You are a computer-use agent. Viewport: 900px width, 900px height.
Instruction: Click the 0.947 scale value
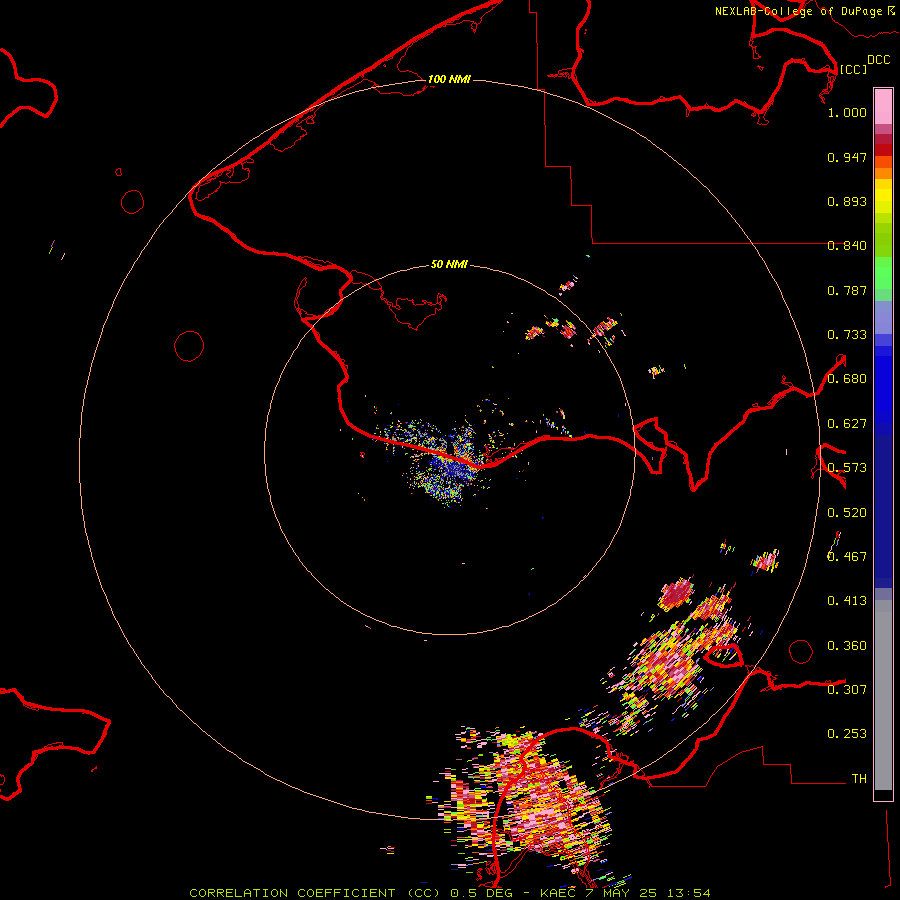[847, 157]
